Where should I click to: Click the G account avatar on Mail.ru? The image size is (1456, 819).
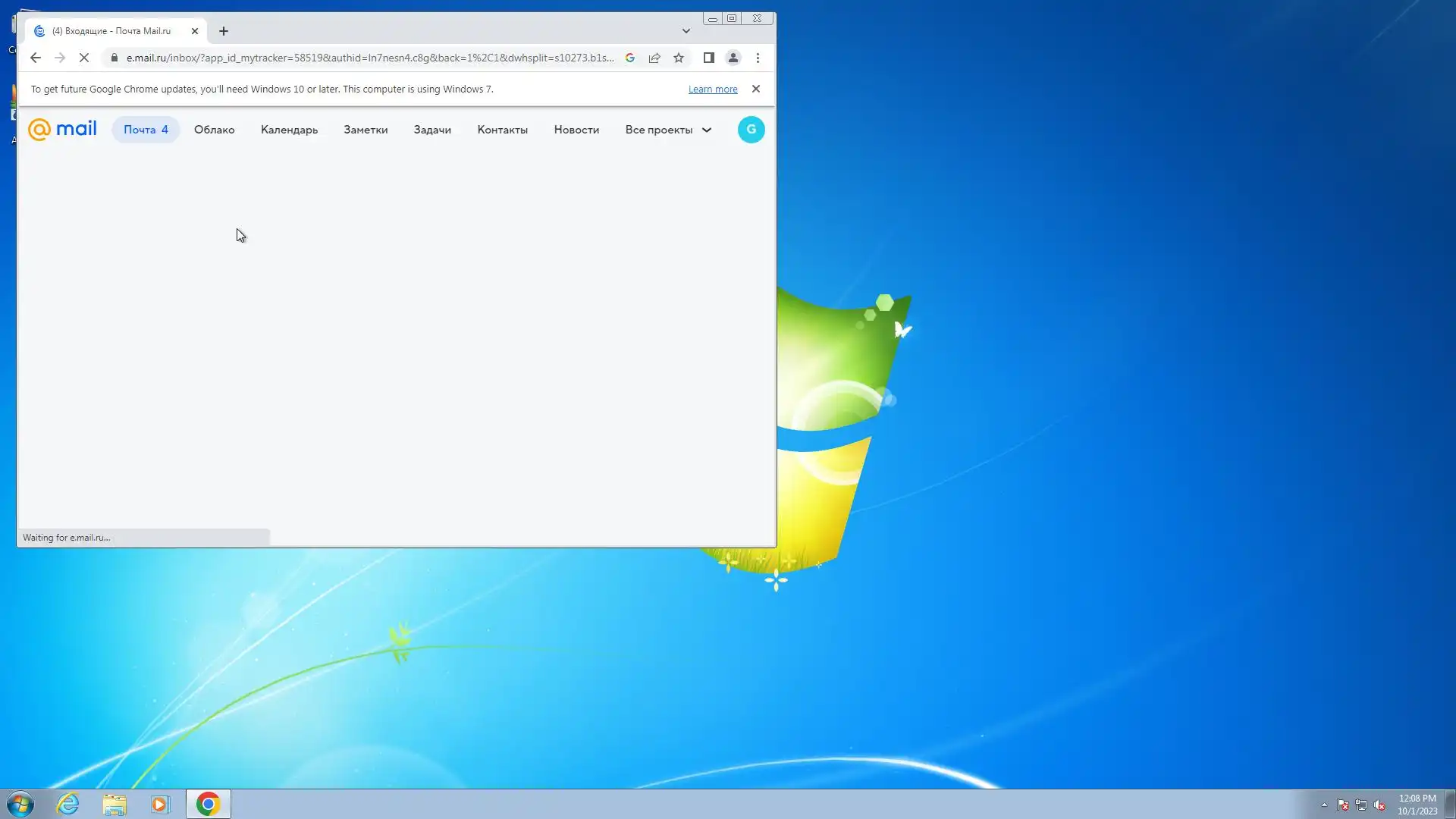tap(751, 130)
